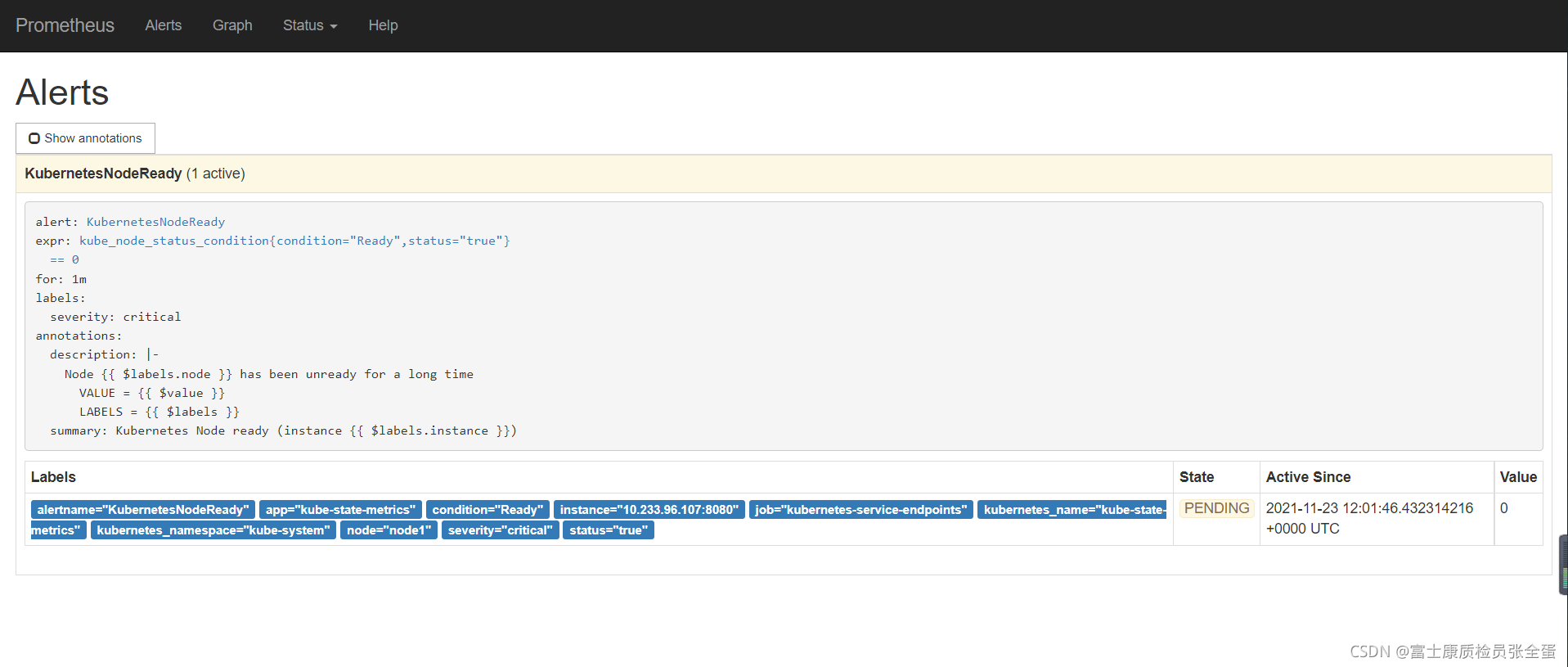Select the status="true" label badge

point(609,530)
